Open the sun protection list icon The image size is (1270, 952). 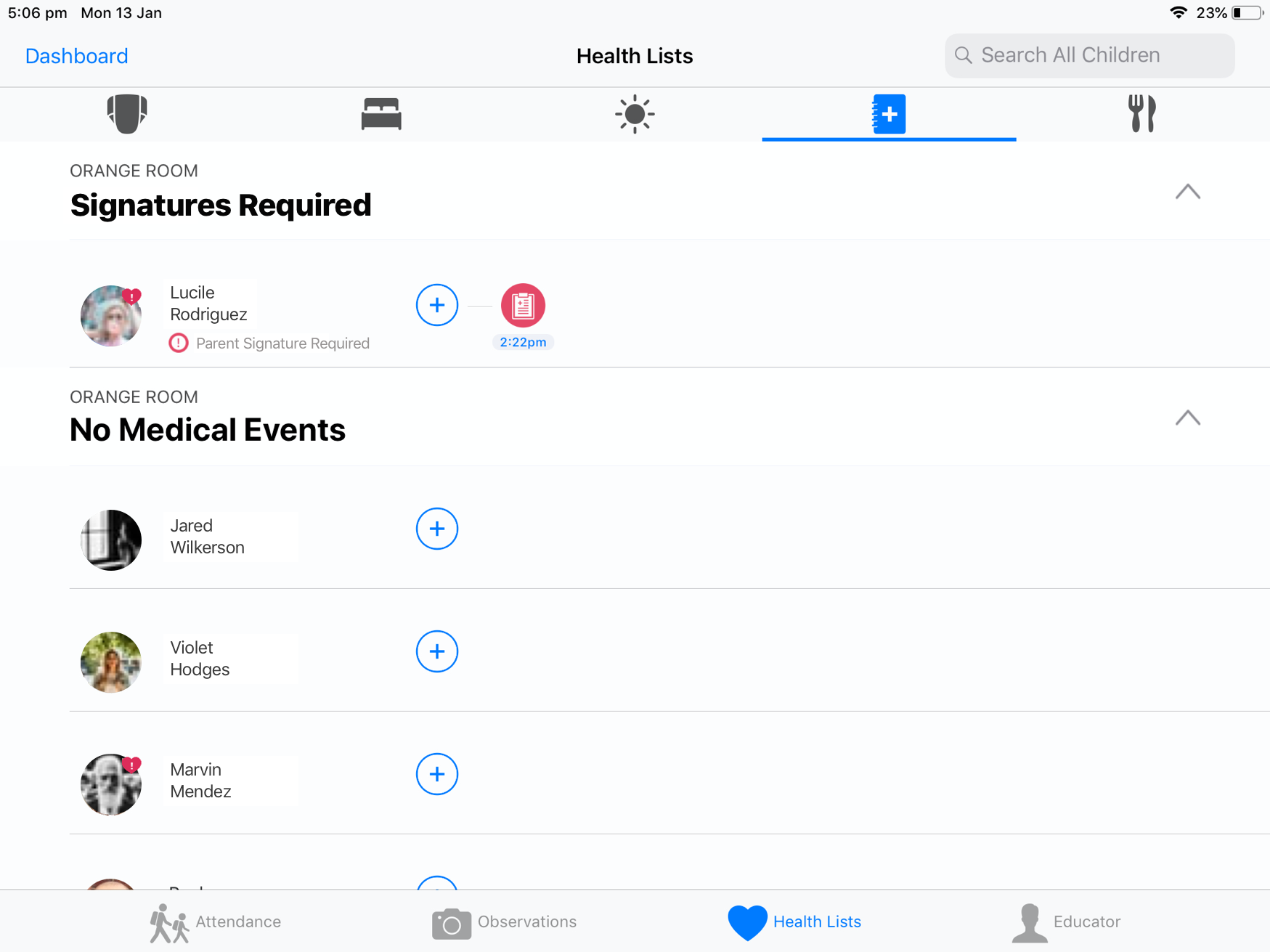click(635, 114)
